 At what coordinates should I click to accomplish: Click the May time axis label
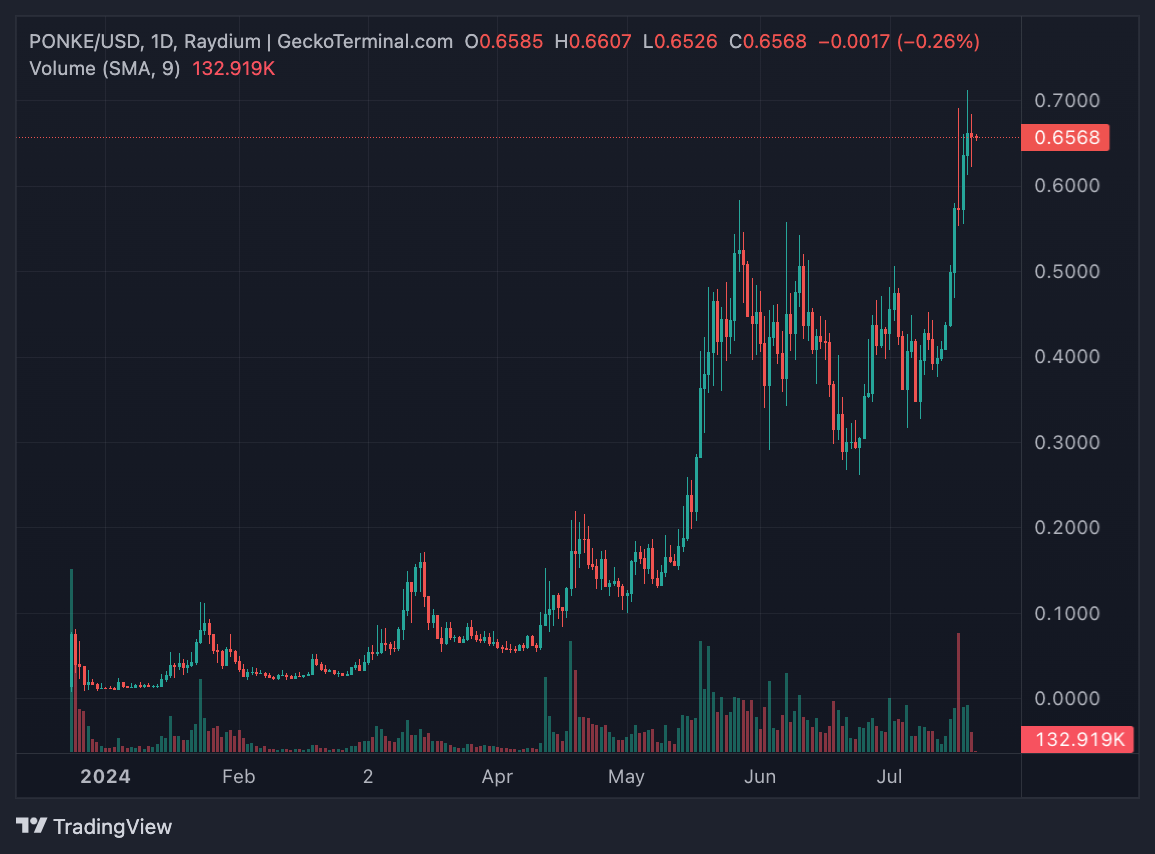point(626,777)
